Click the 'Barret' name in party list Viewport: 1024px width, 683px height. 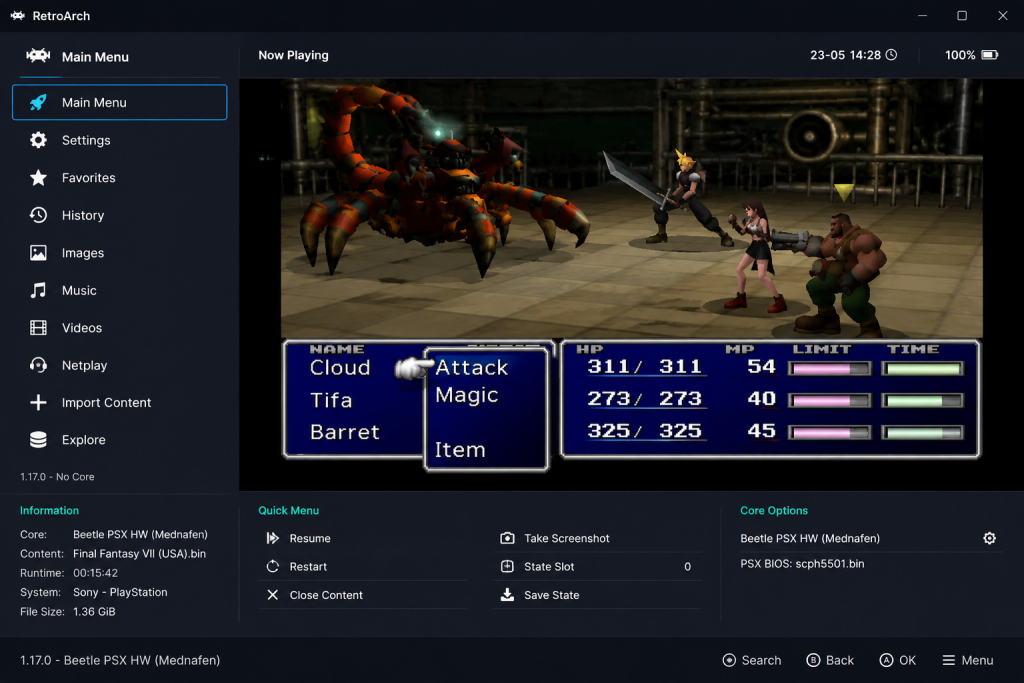[x=345, y=432]
